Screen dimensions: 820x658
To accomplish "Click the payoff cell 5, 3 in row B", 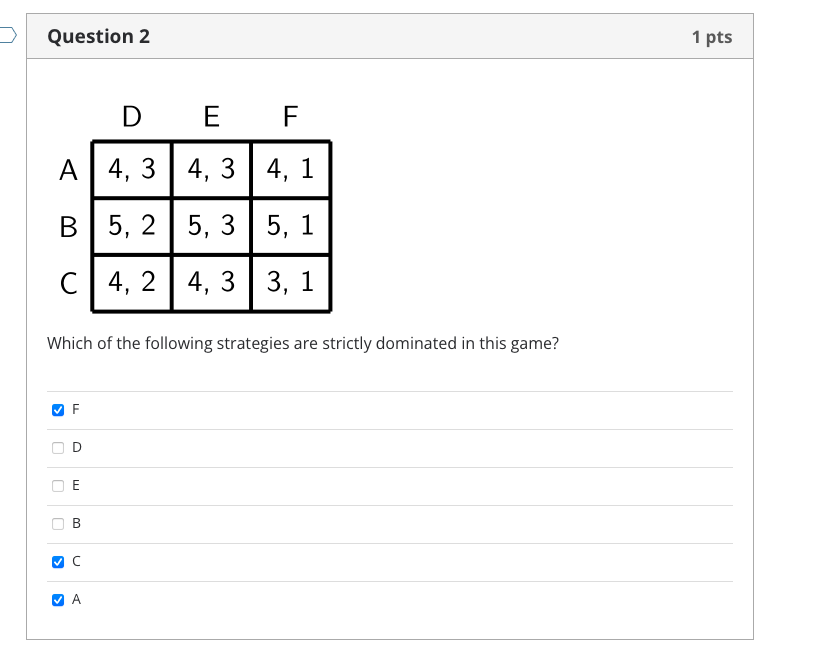I will [x=210, y=227].
